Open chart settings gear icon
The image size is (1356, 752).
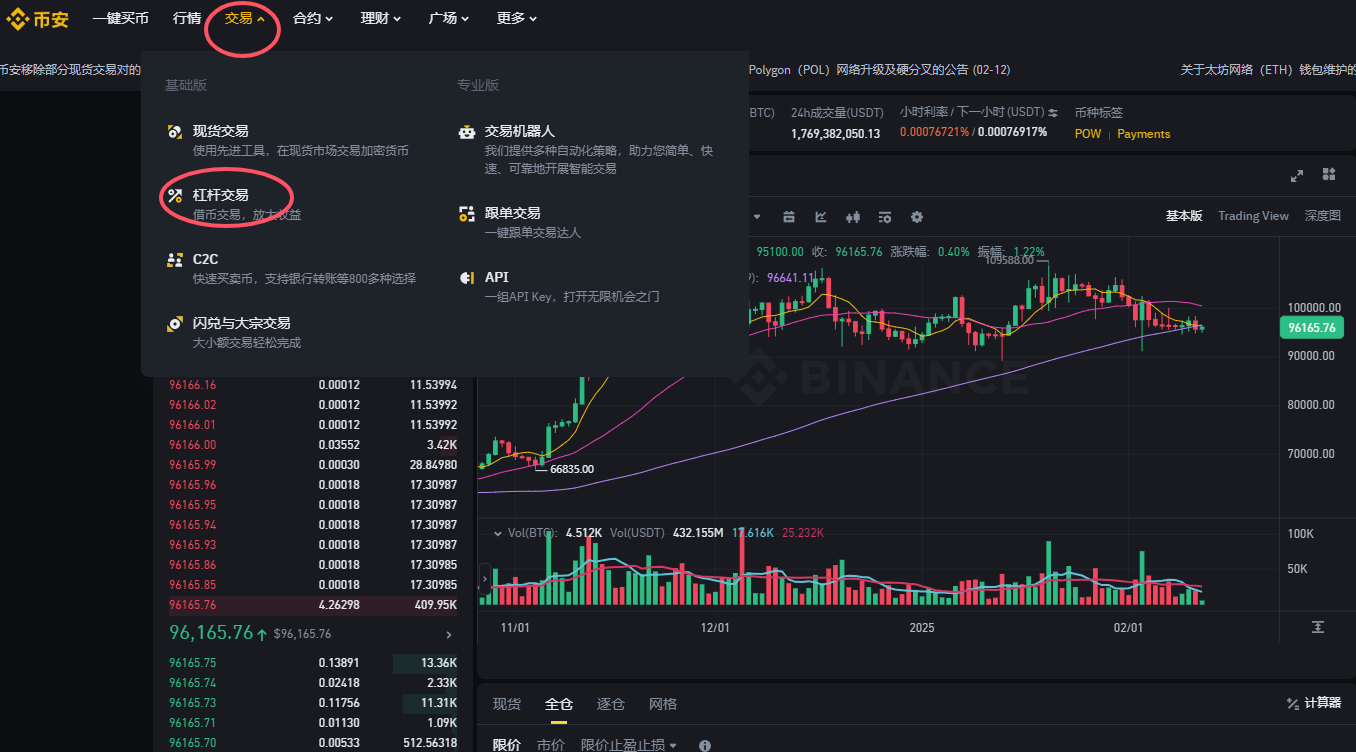[x=917, y=217]
